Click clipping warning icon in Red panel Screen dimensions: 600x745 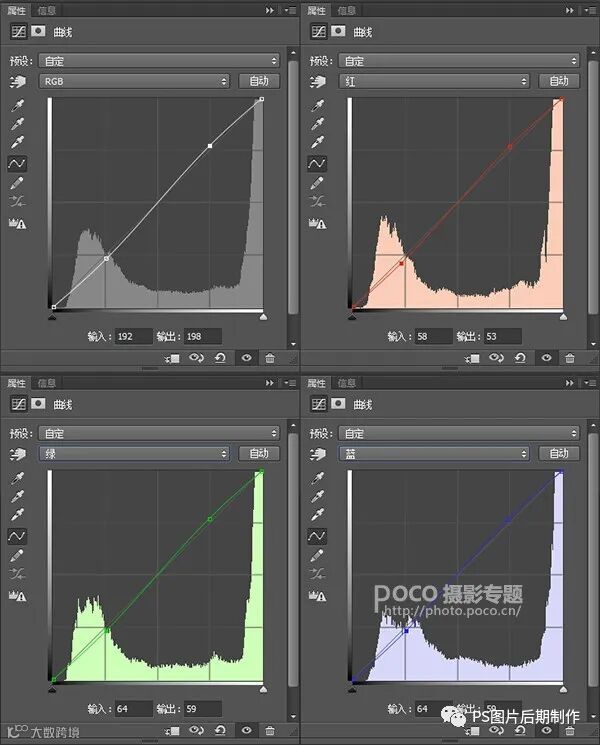tap(317, 223)
